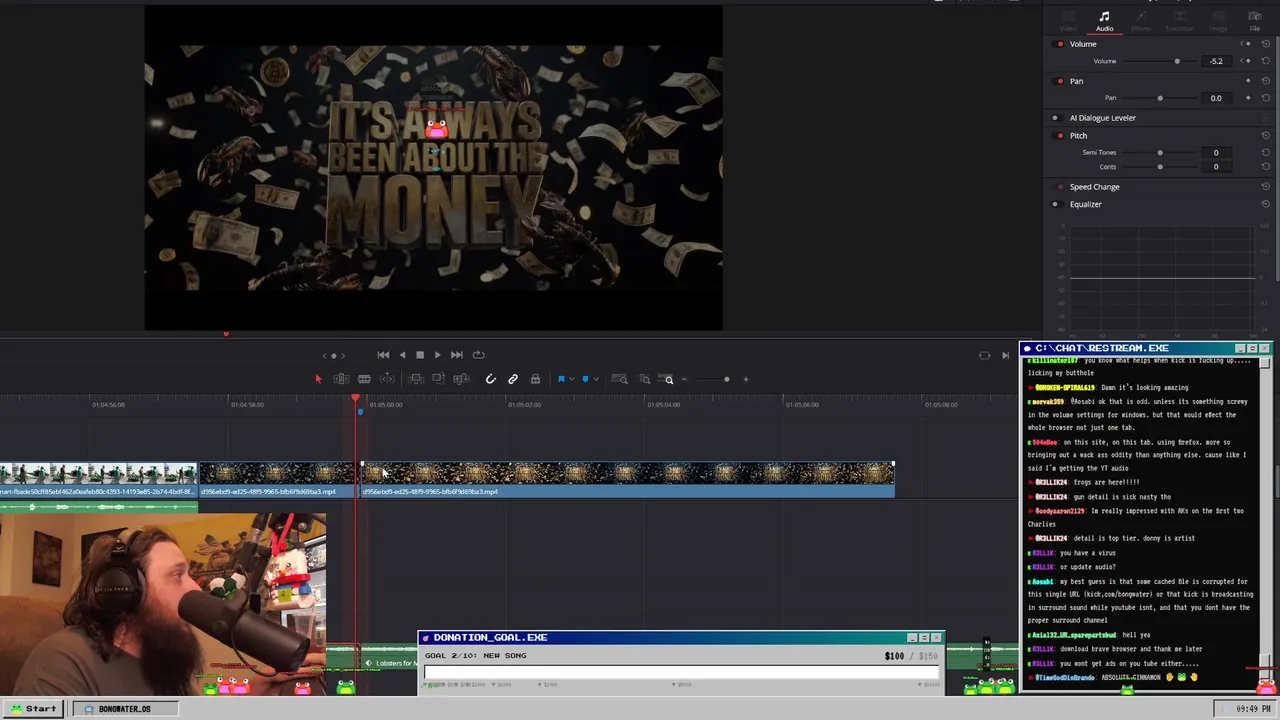Collapse the Pitch section header
1280x720 pixels.
(x=1078, y=136)
